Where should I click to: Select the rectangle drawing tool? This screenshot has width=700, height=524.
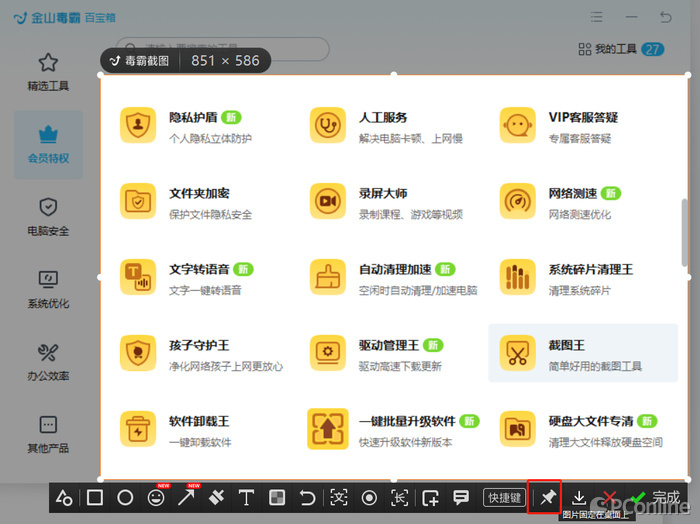(x=95, y=497)
